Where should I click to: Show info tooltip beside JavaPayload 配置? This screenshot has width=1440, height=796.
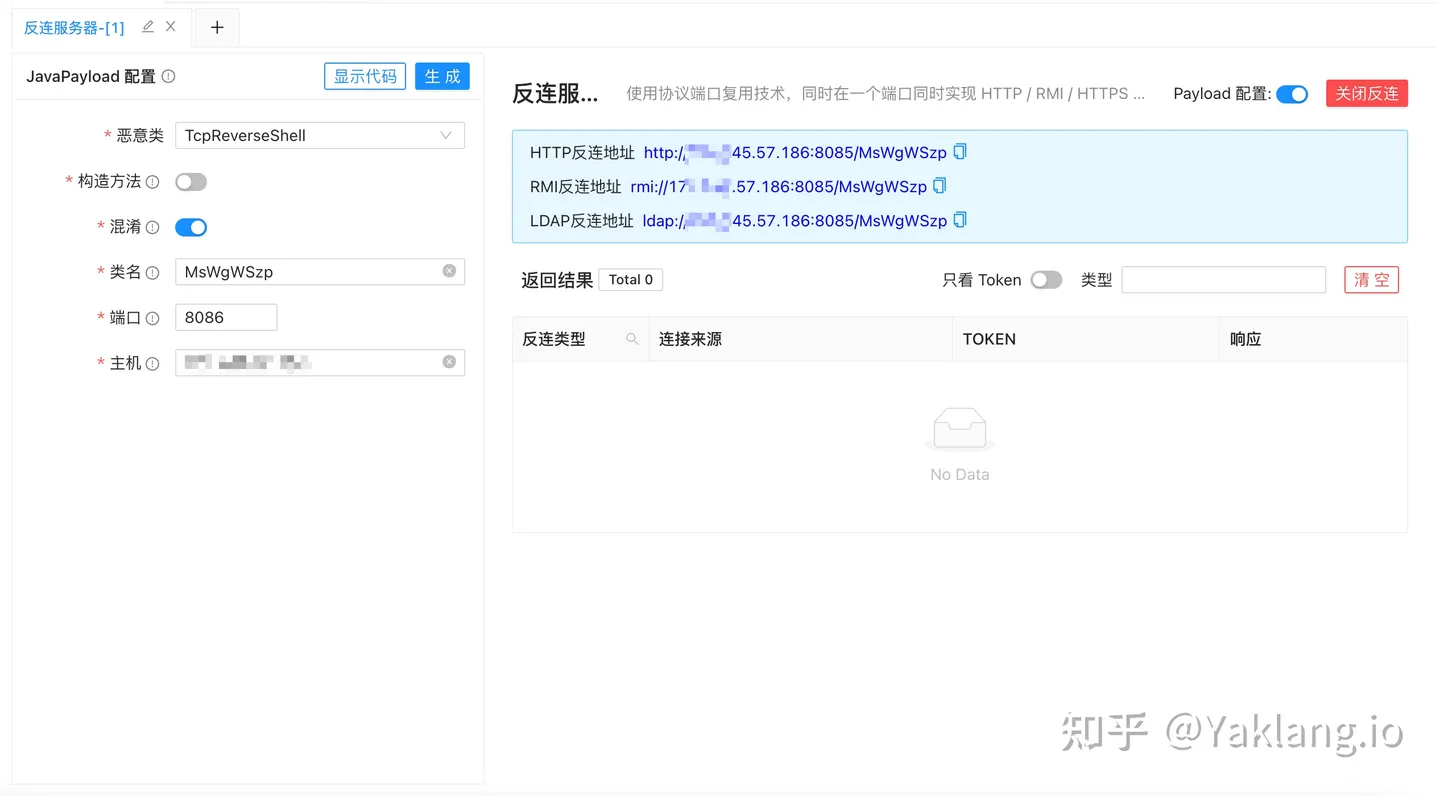tap(168, 76)
